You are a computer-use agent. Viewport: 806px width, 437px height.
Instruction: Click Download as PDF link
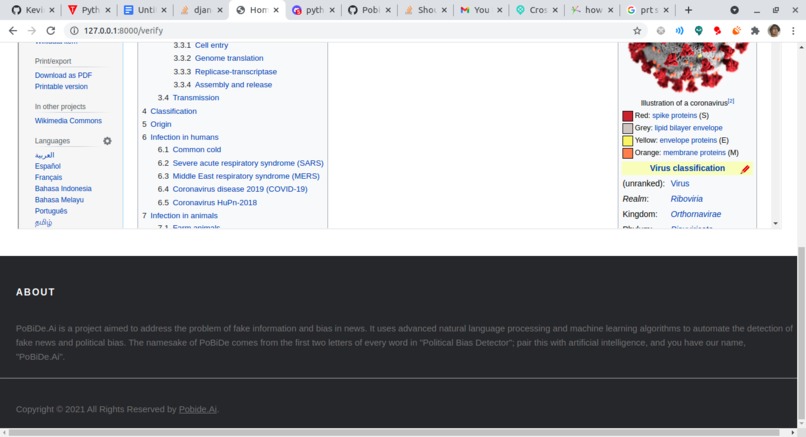(63, 75)
